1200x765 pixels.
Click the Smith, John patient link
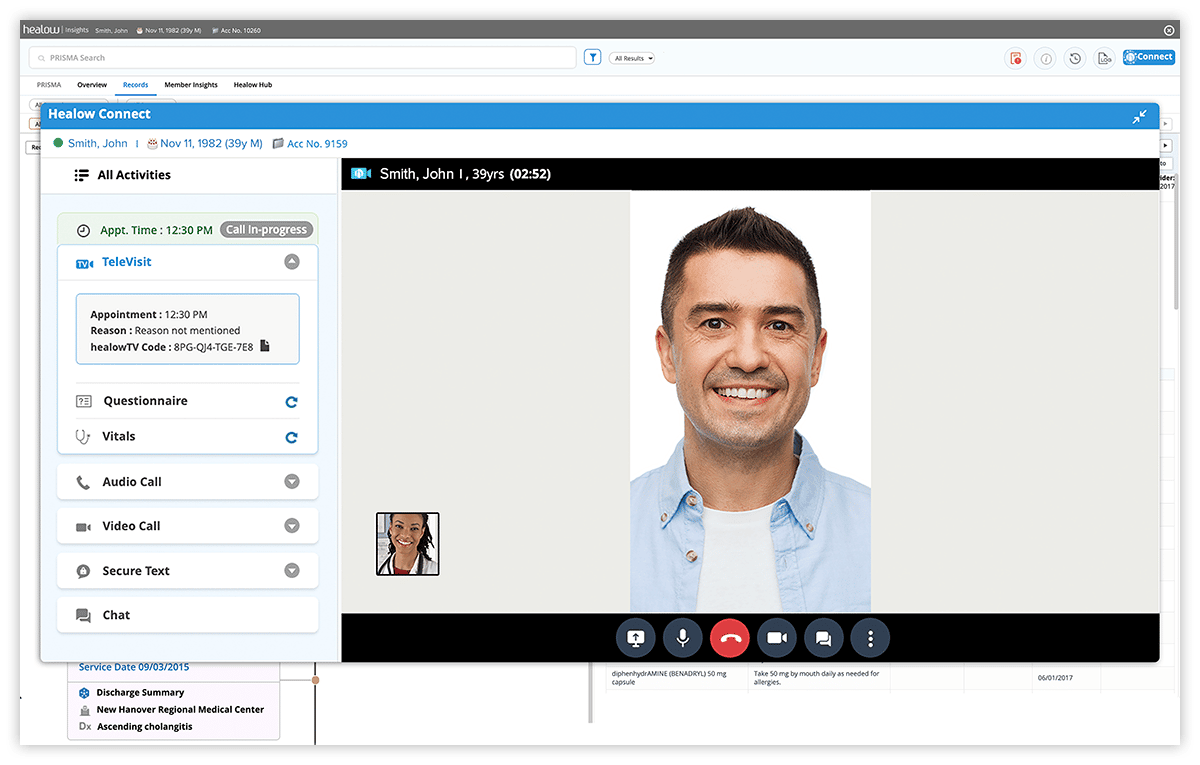pos(98,144)
